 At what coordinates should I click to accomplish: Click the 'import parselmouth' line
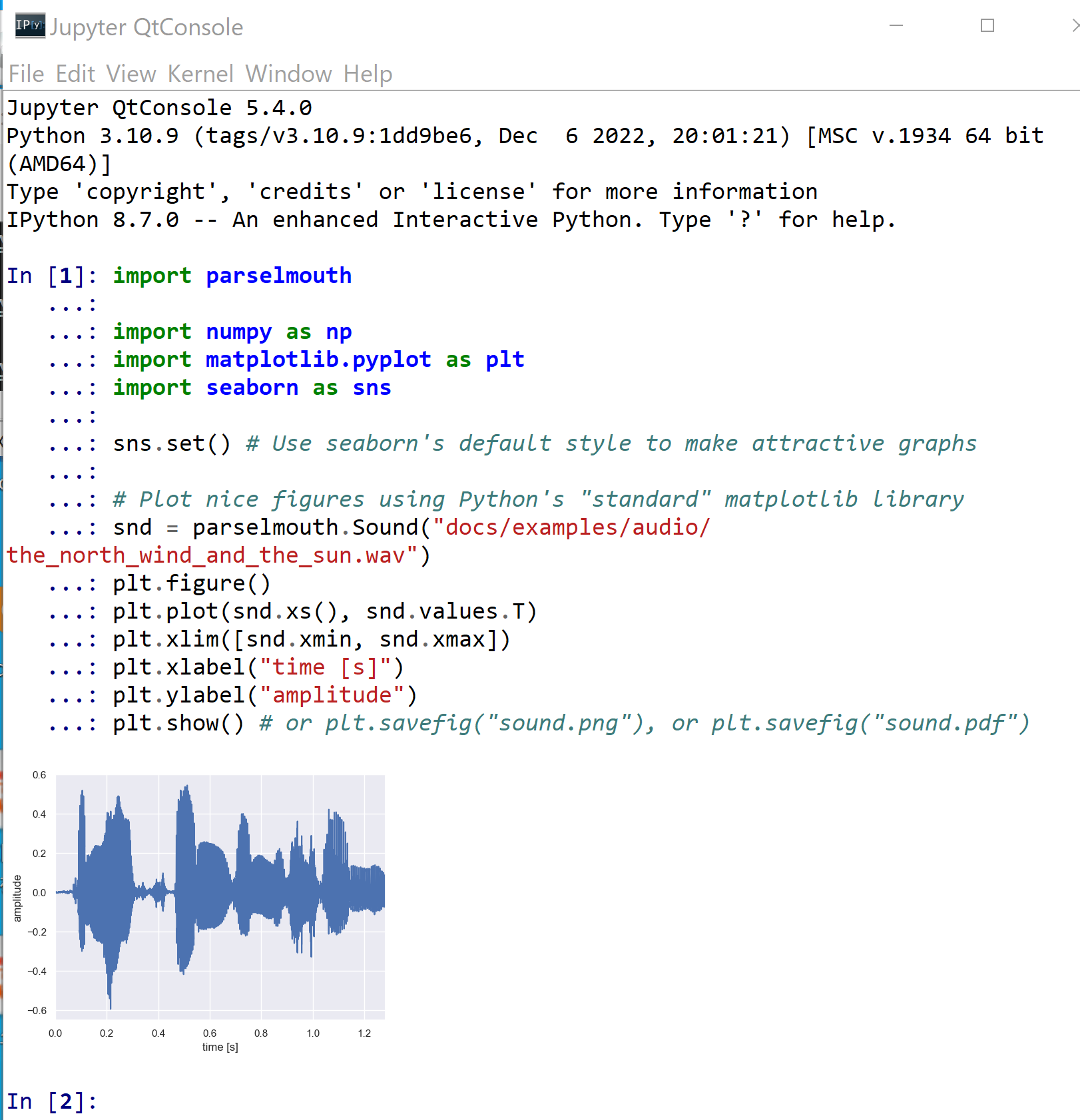click(232, 276)
